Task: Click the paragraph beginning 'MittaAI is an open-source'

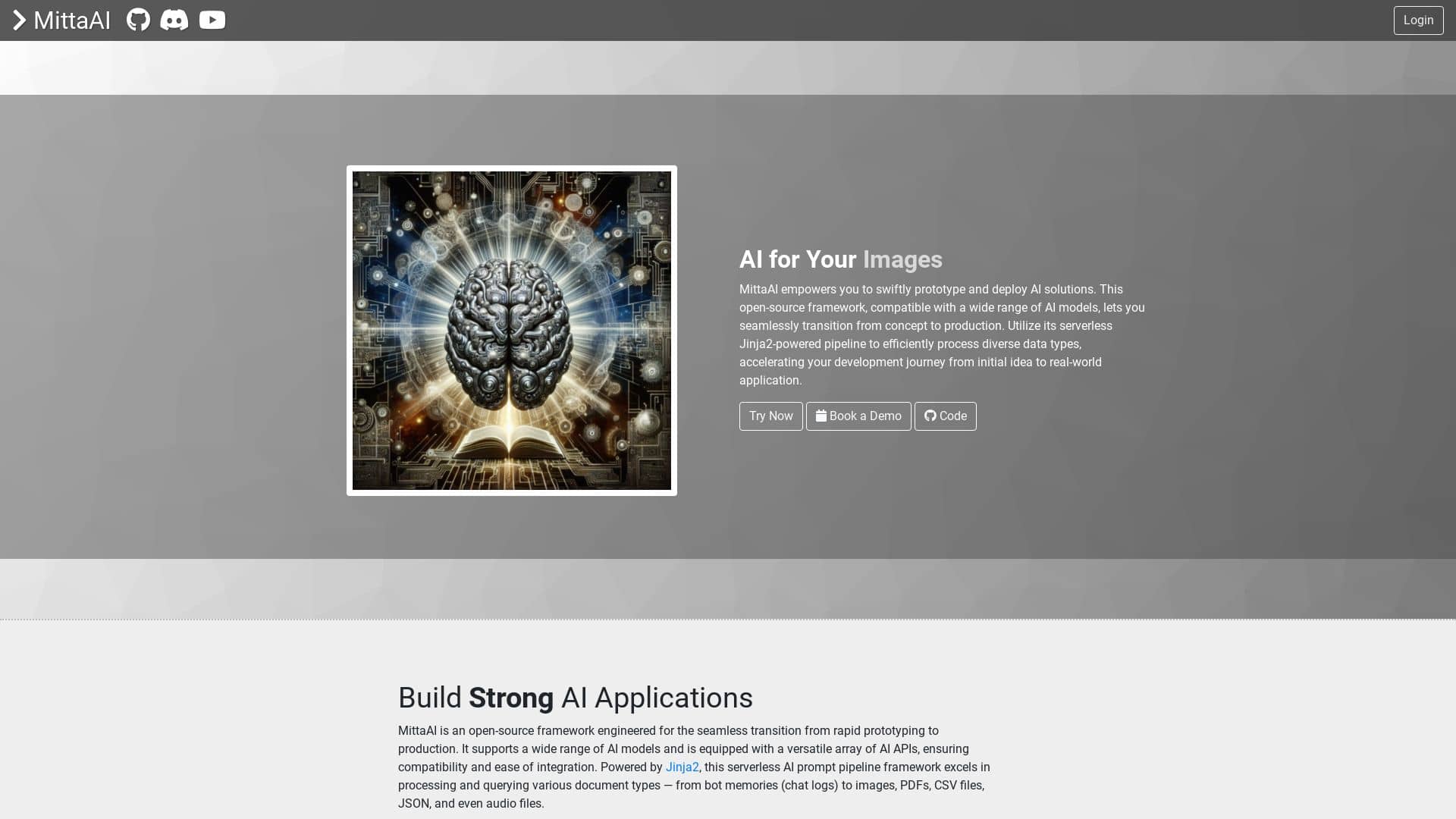Action: pyautogui.click(x=695, y=767)
